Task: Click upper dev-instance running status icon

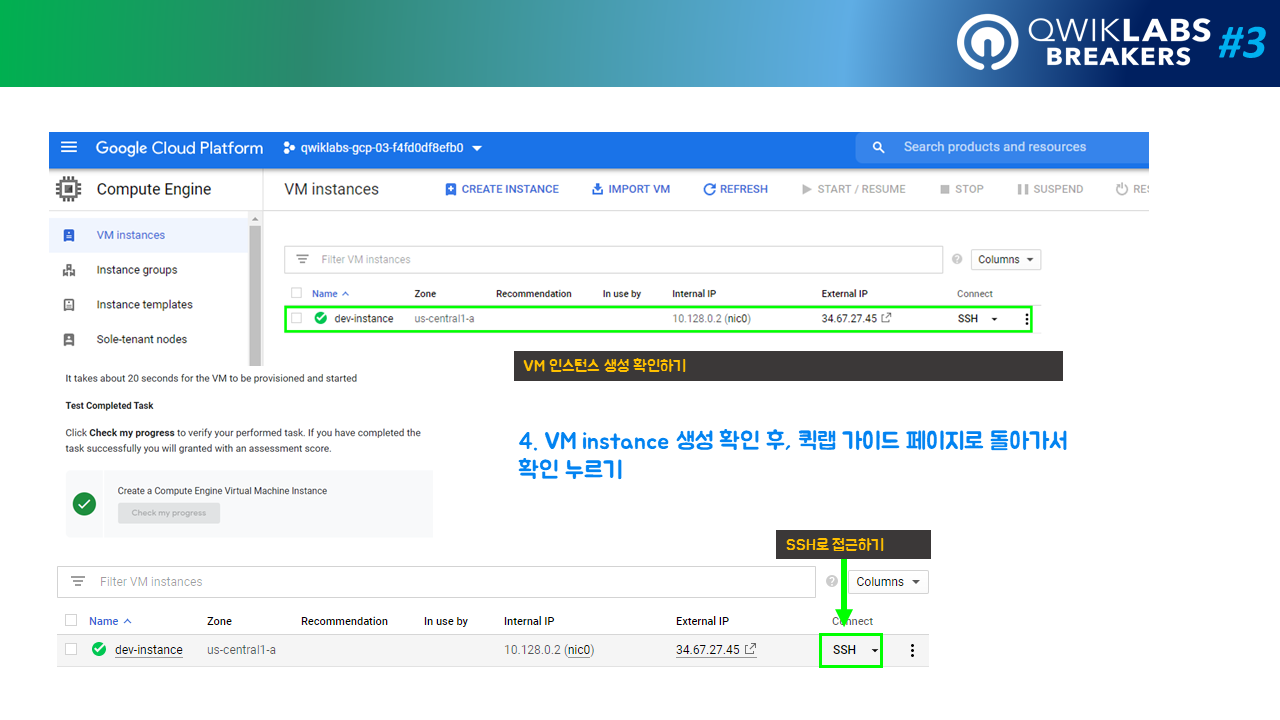Action: point(321,318)
